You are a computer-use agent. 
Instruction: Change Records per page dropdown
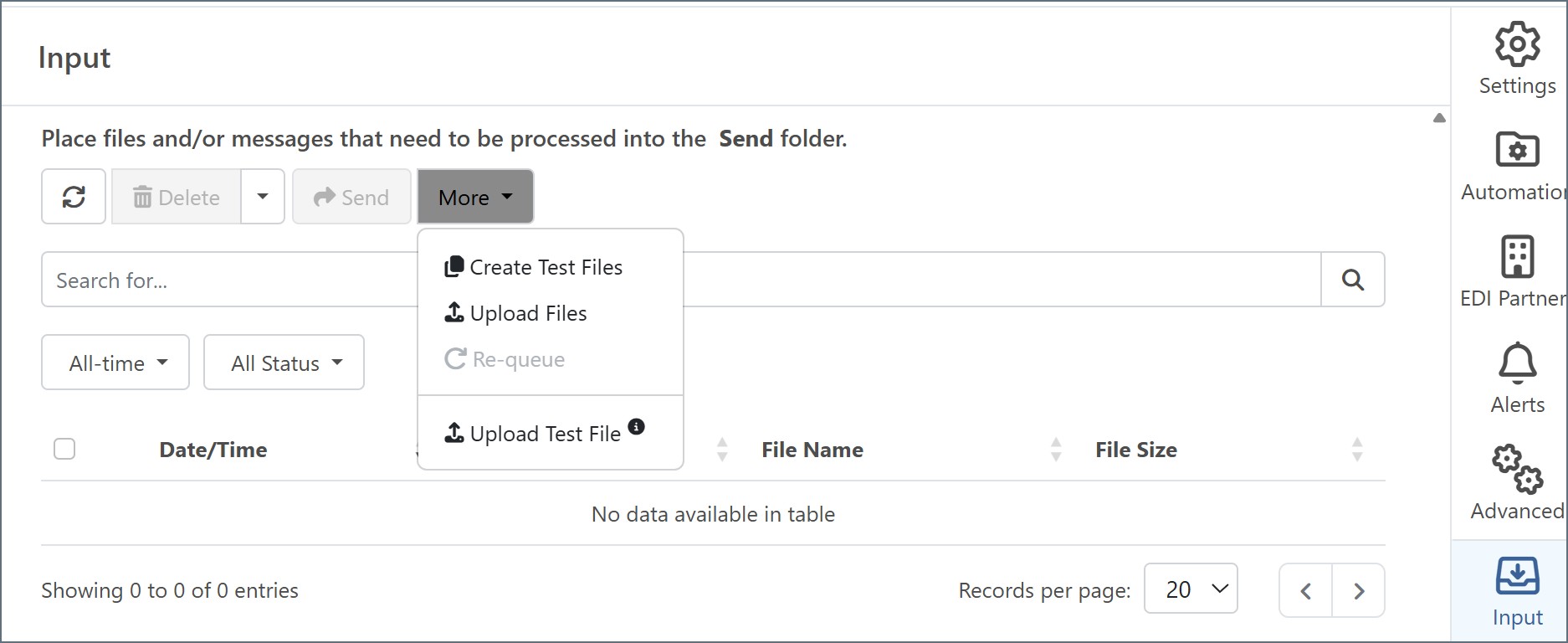pos(1190,589)
